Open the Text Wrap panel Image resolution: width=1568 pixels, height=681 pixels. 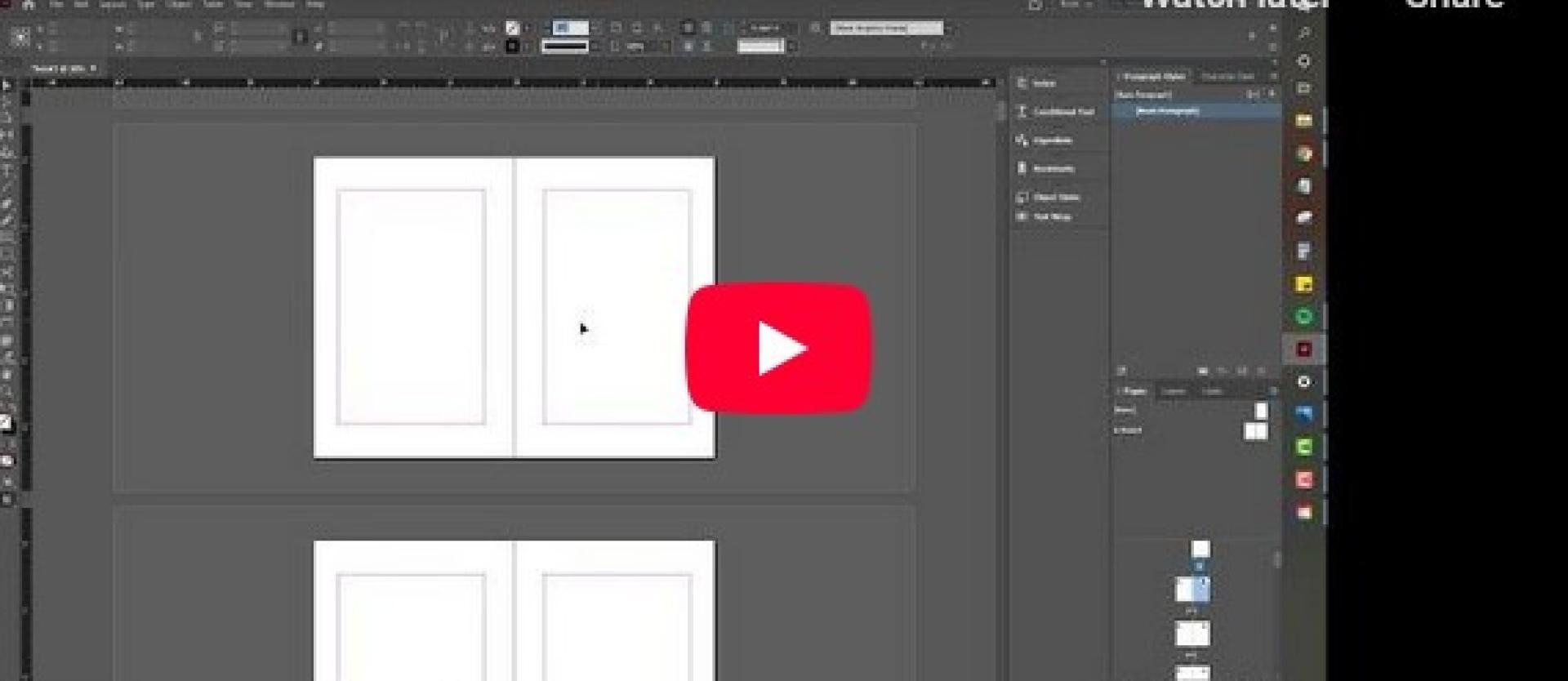(x=1051, y=217)
